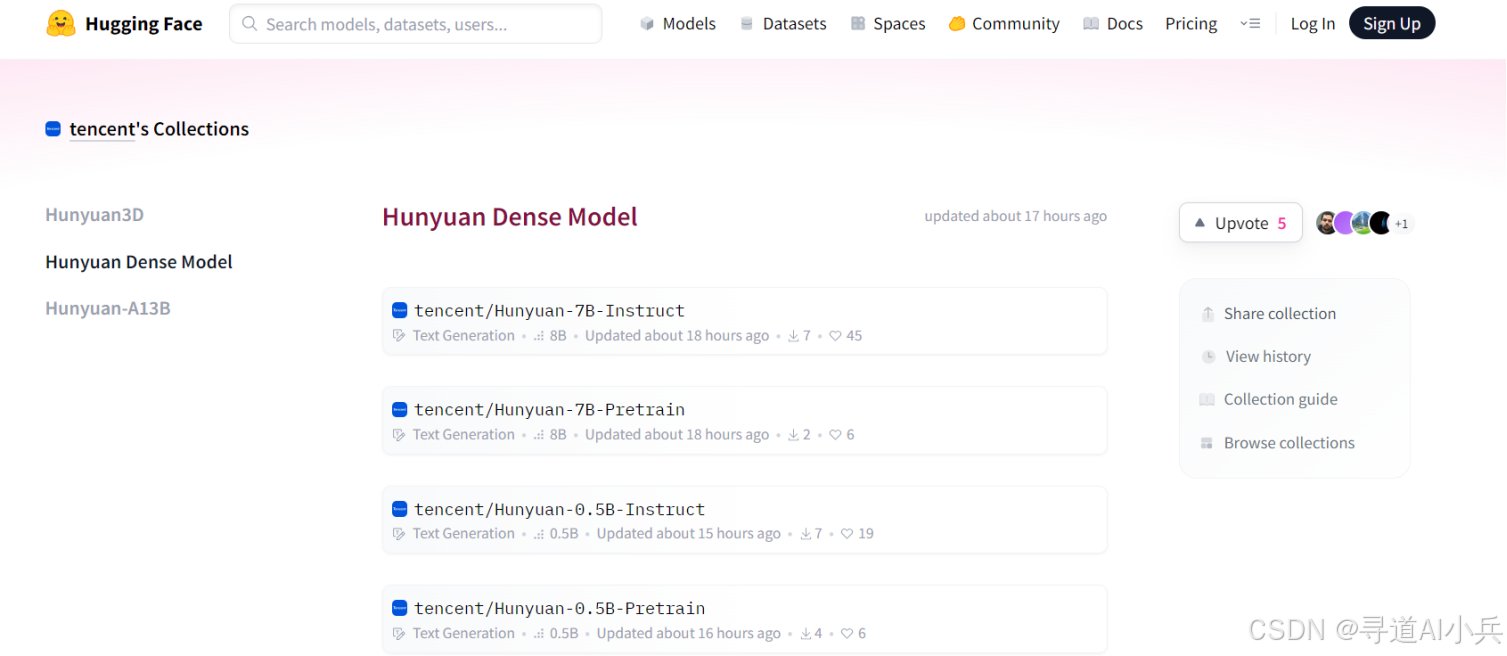Click Tencent logo on Hunyuan-0.5B-Pretrain card

tap(399, 607)
